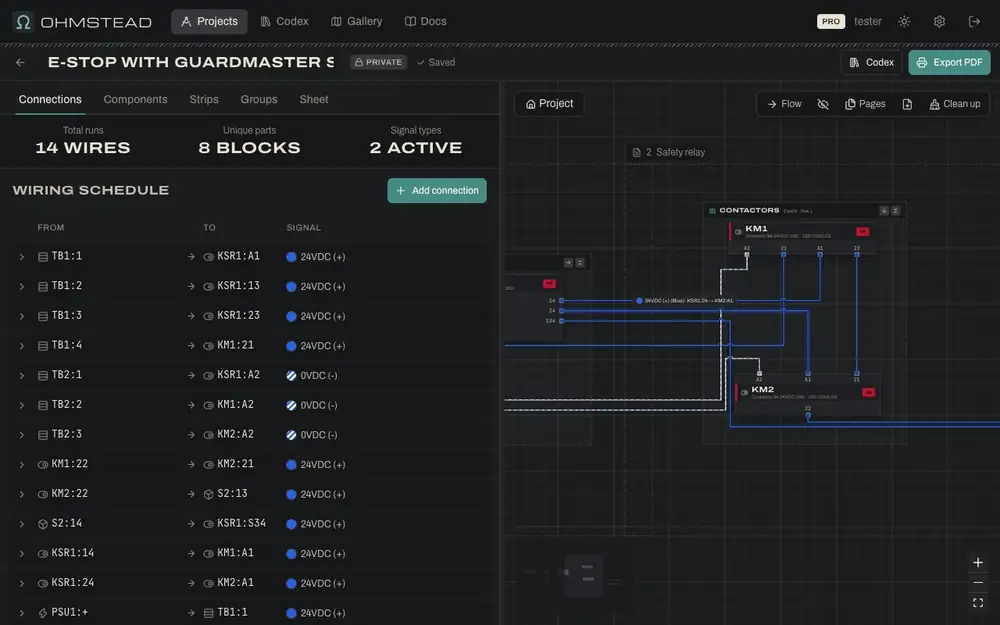Click the Flow button in canvas toolbar
The height and width of the screenshot is (625, 1000).
tap(784, 104)
